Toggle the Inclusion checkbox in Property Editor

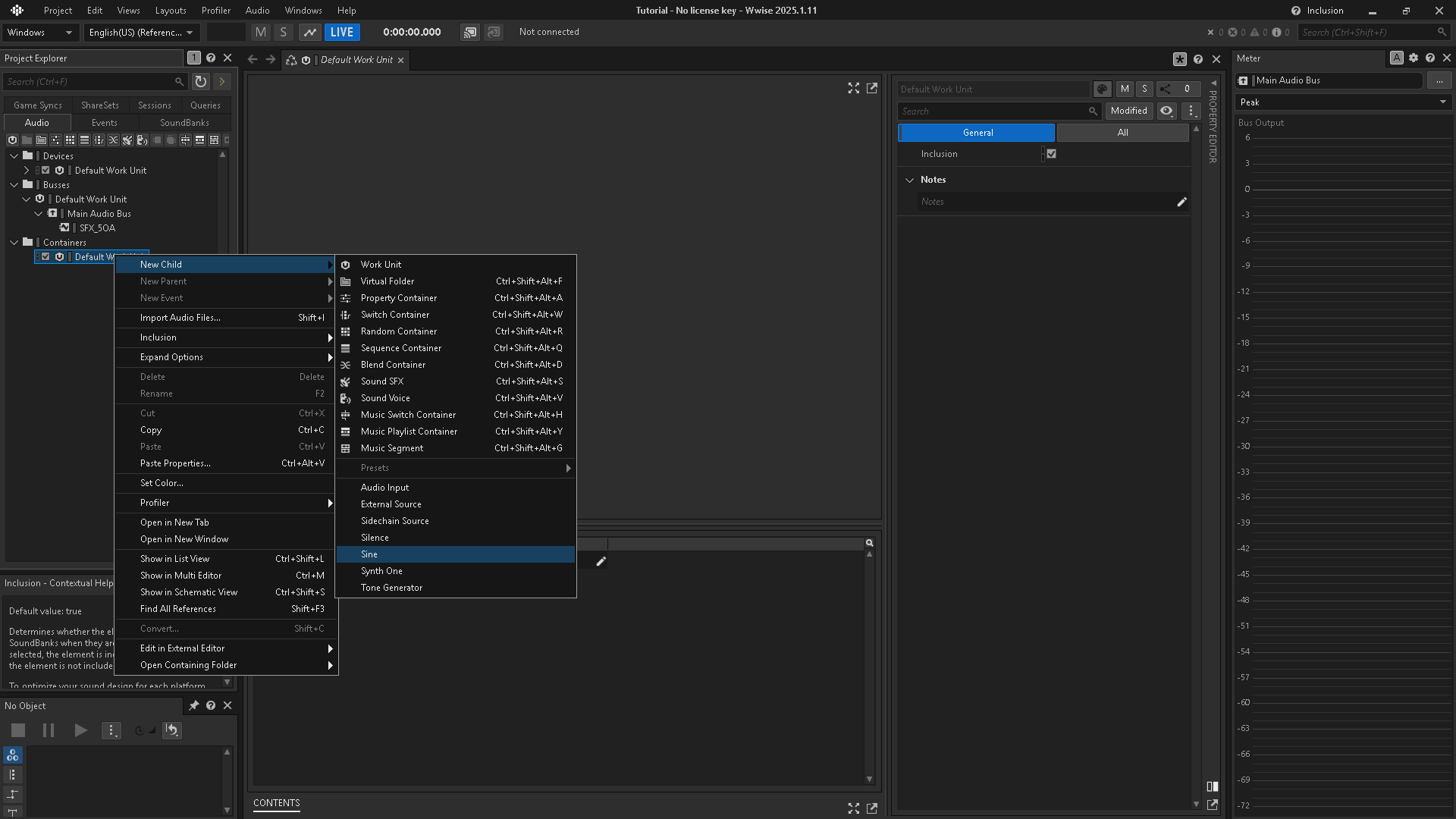click(x=1051, y=154)
